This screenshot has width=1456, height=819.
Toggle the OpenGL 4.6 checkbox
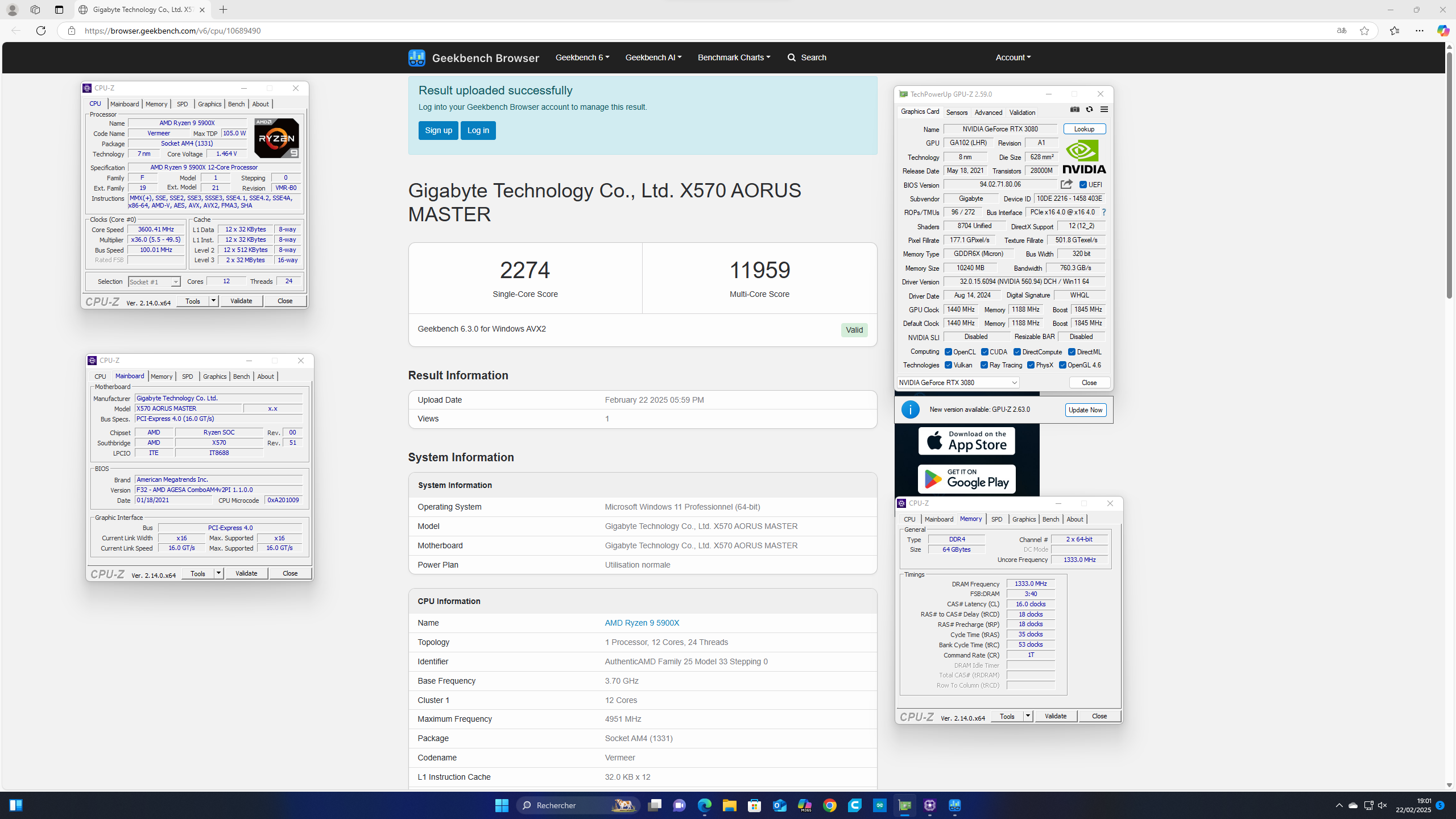pyautogui.click(x=1062, y=365)
